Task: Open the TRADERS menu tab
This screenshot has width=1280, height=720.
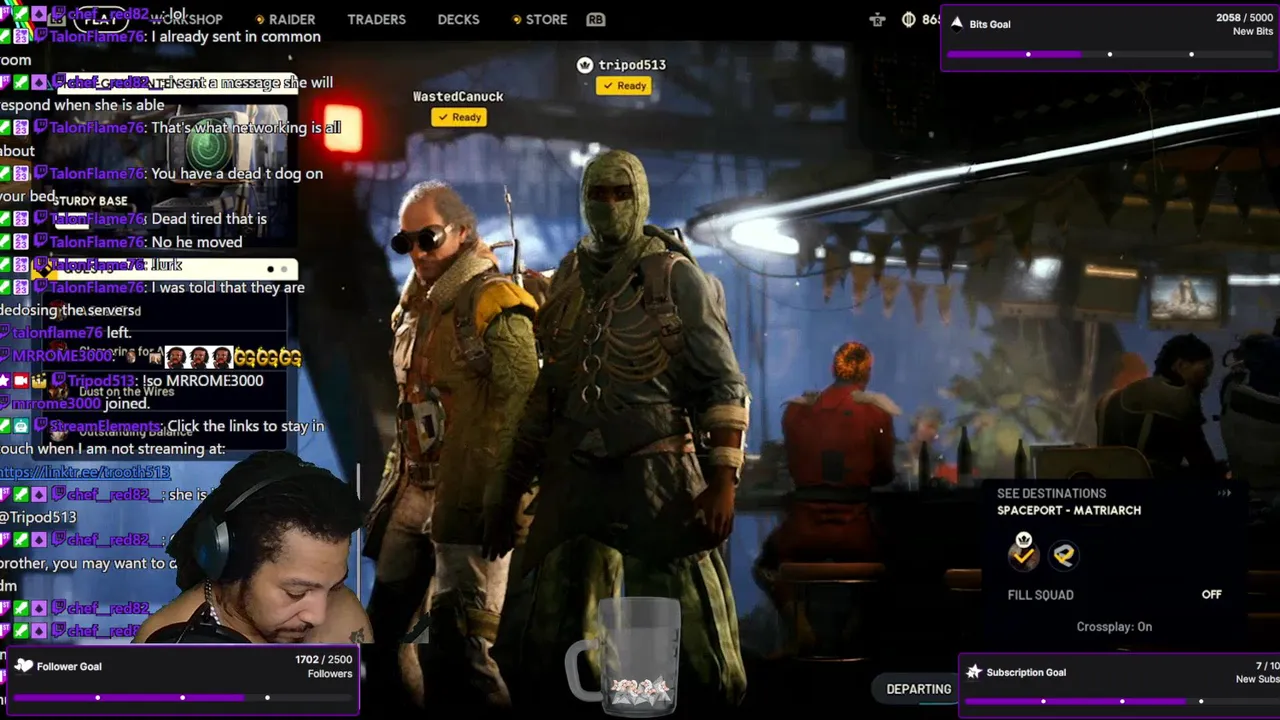Action: [376, 19]
